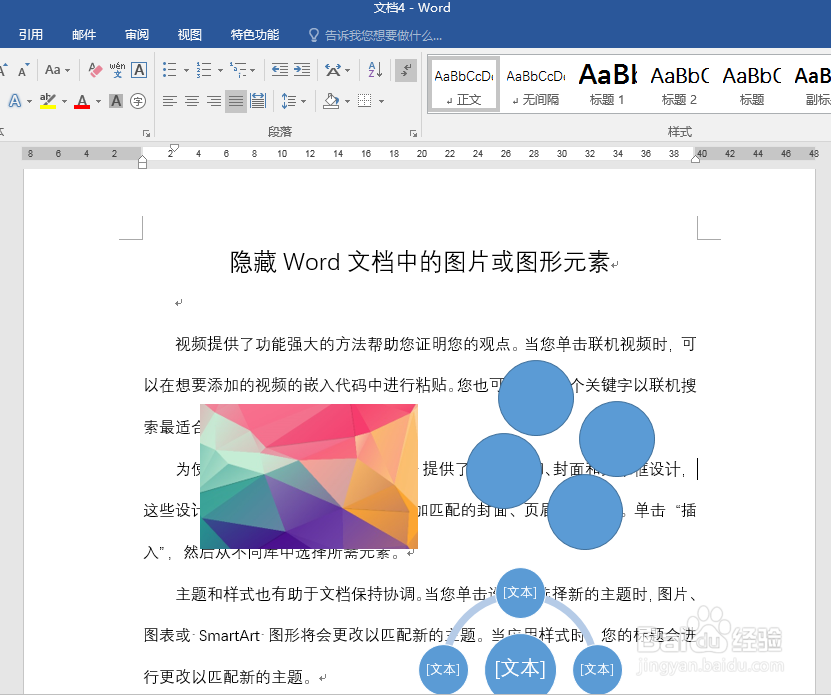Image resolution: width=831 pixels, height=695 pixels.
Task: Click right indent marker on ruler
Action: tap(696, 159)
